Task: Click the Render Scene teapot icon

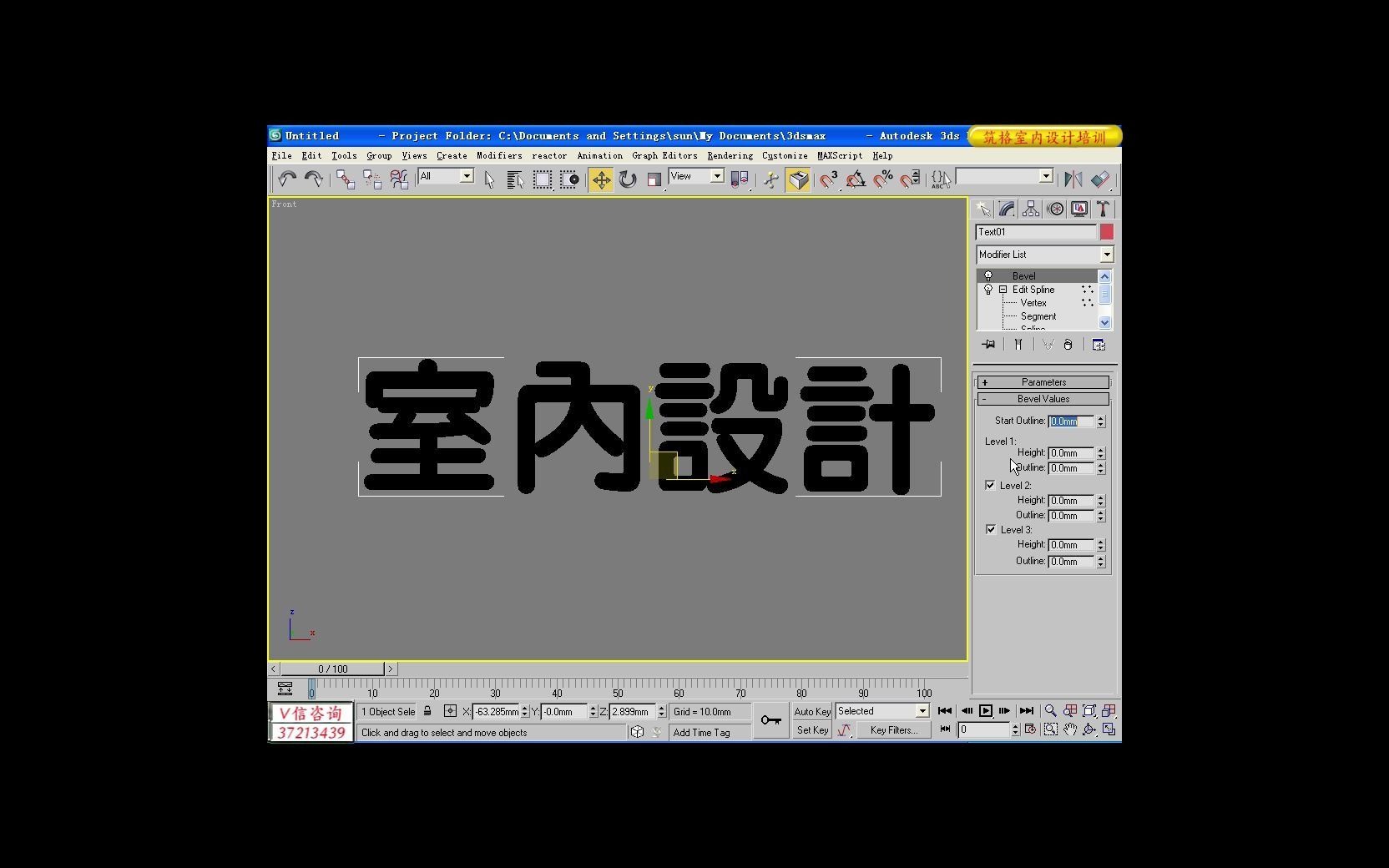Action: coord(798,179)
